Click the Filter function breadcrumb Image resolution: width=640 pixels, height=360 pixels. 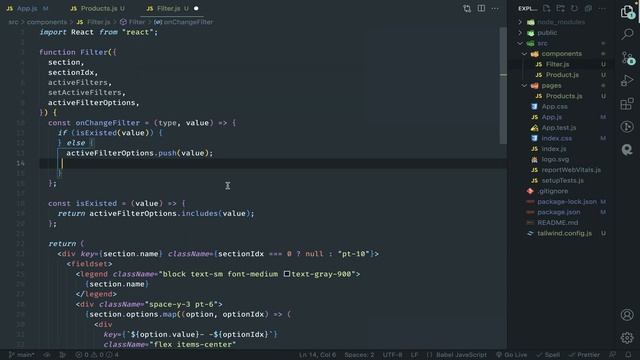tap(133, 22)
